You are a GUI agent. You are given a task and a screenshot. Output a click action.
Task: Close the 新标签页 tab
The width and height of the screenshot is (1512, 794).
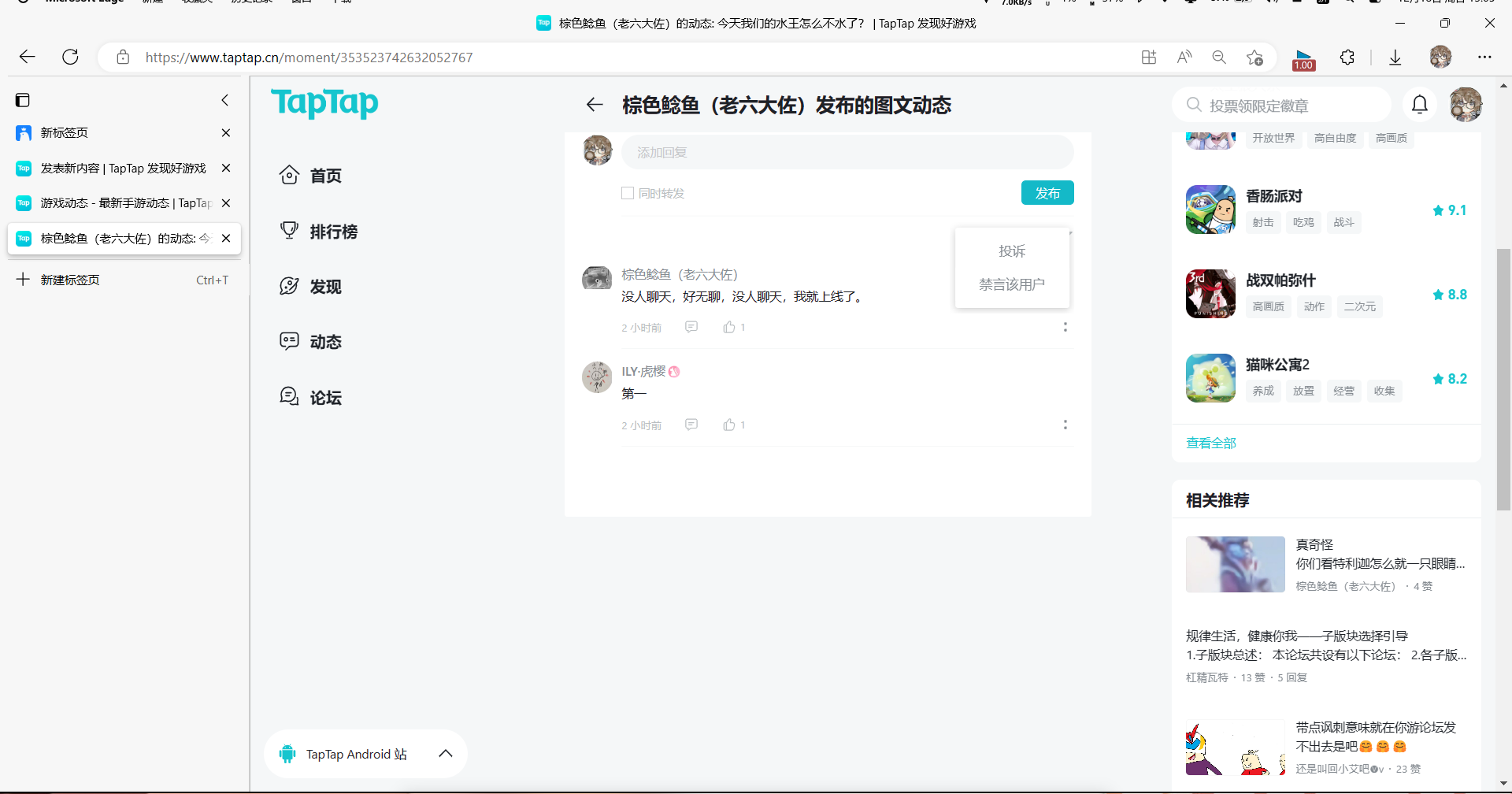(226, 132)
